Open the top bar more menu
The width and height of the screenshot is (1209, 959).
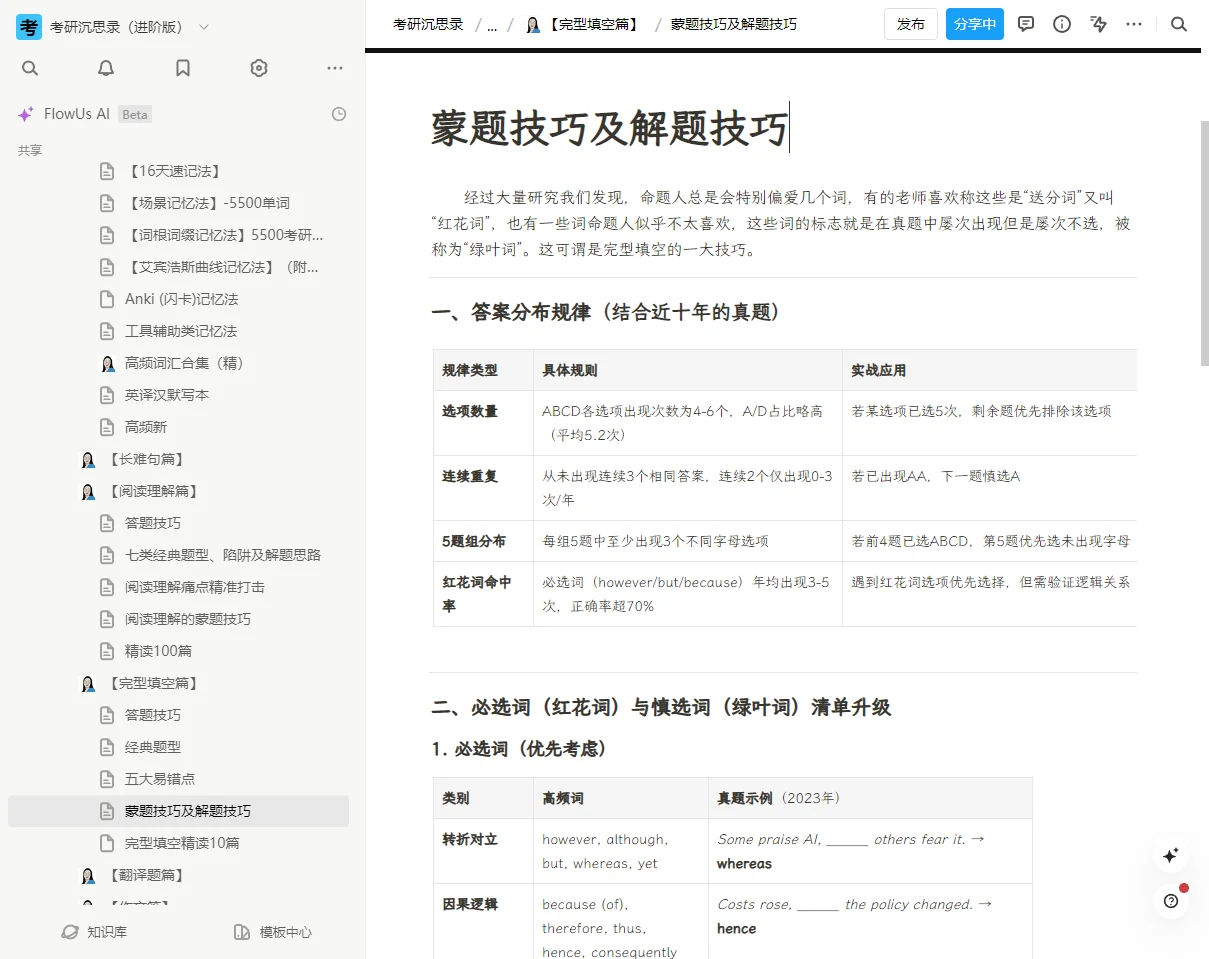coord(1134,24)
